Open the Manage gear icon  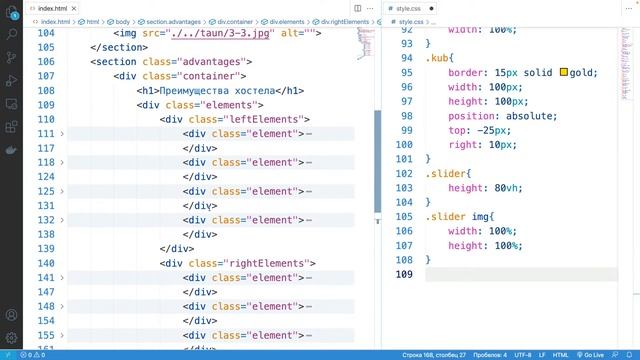11,338
